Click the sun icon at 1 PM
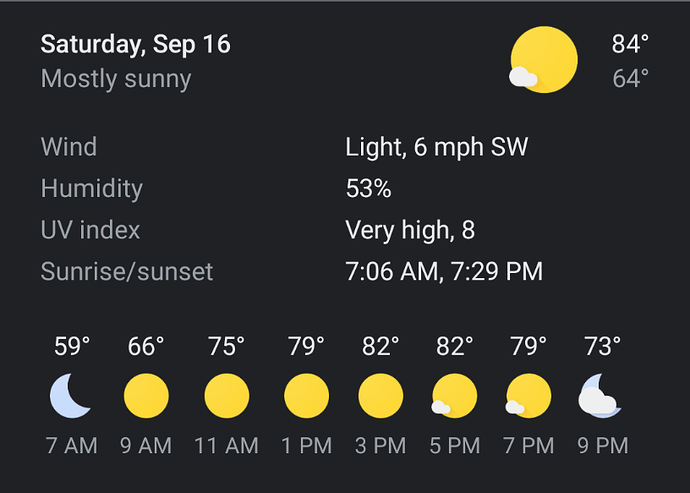 [306, 396]
